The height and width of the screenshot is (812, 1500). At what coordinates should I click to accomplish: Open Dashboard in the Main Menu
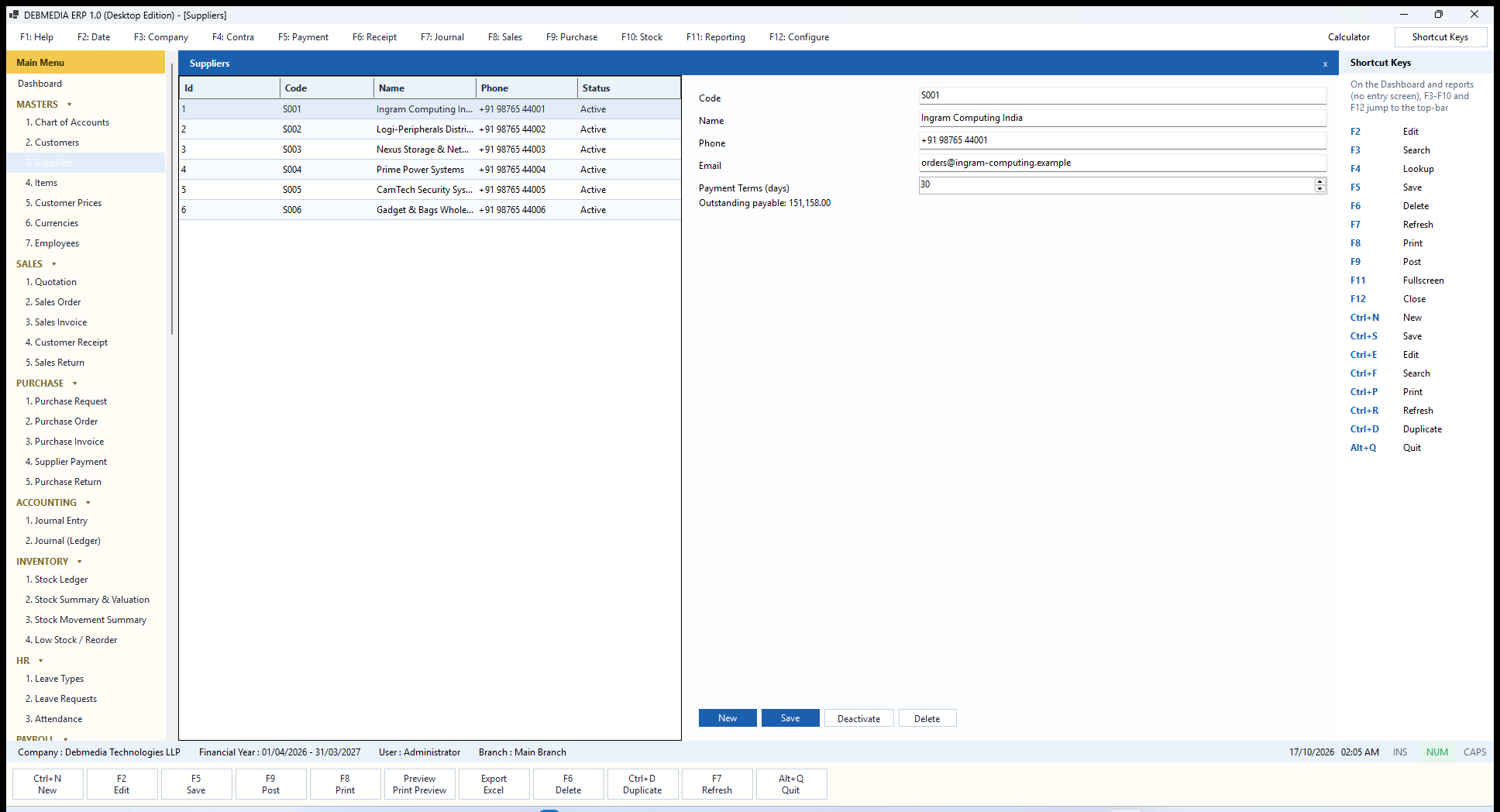point(40,84)
